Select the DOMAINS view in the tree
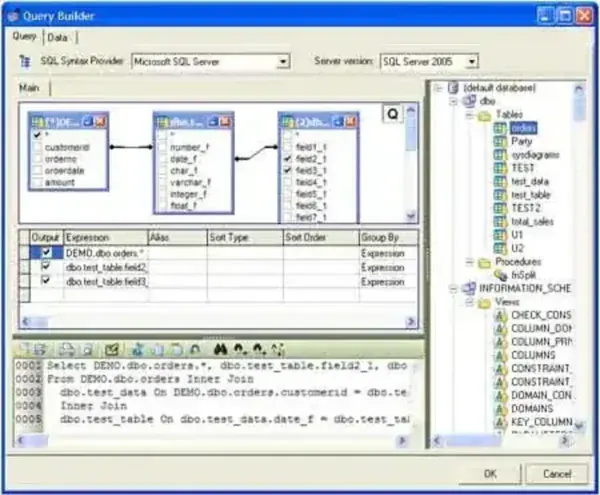This screenshot has height=495, width=600. point(532,409)
